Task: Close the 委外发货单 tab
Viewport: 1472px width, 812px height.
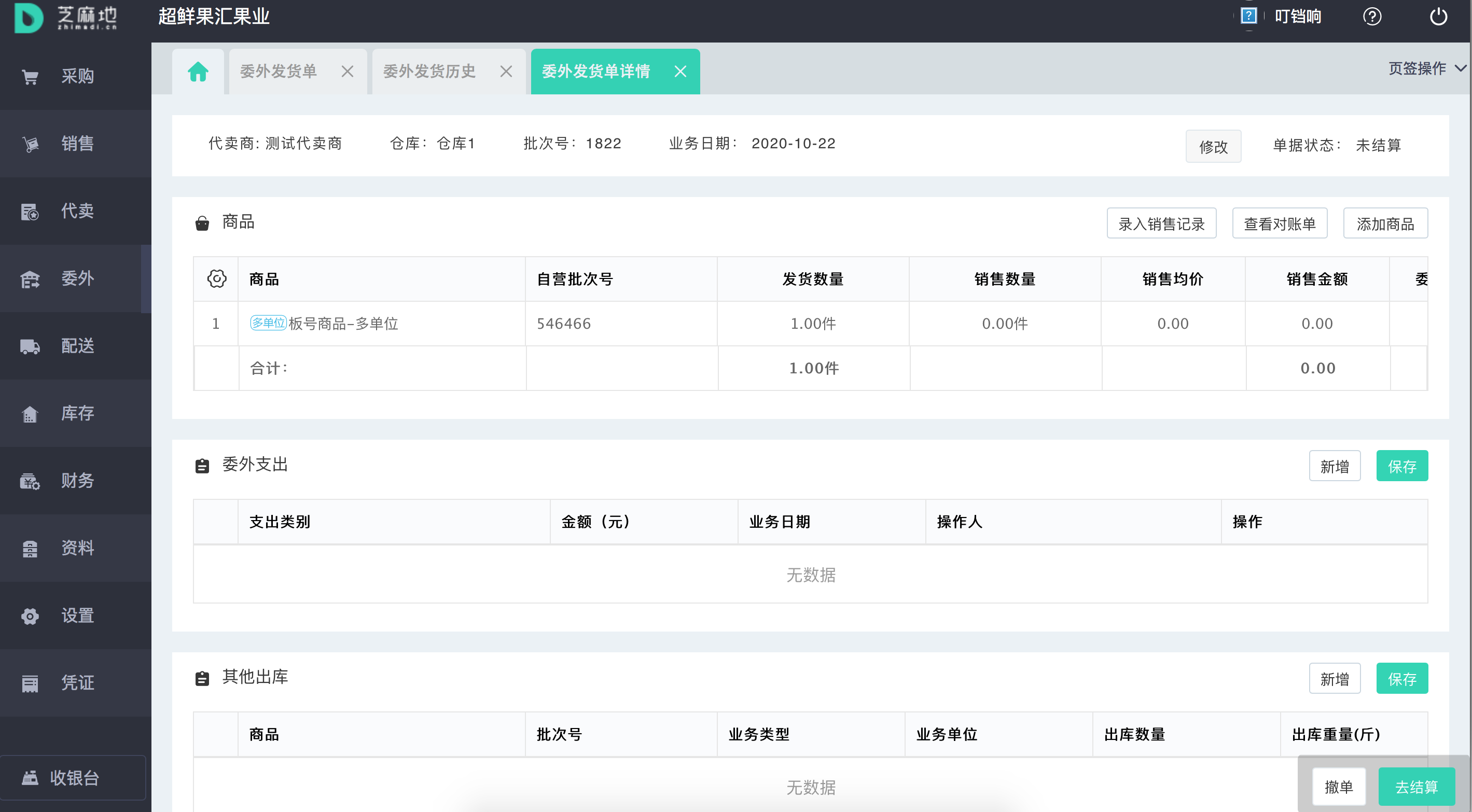Action: point(348,72)
